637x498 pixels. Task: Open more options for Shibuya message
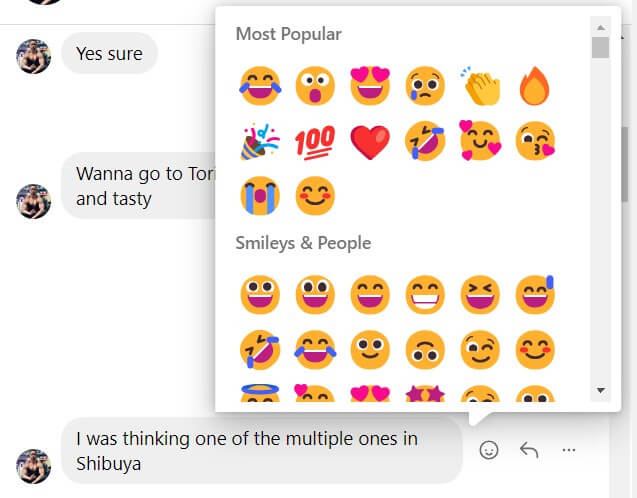click(x=569, y=450)
